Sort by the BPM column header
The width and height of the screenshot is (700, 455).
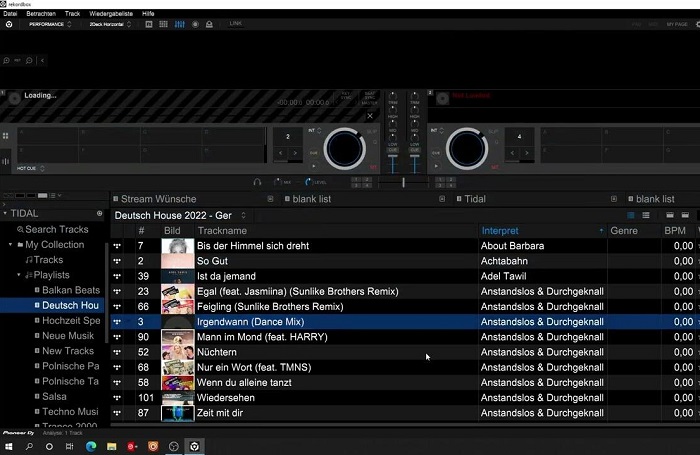click(675, 231)
